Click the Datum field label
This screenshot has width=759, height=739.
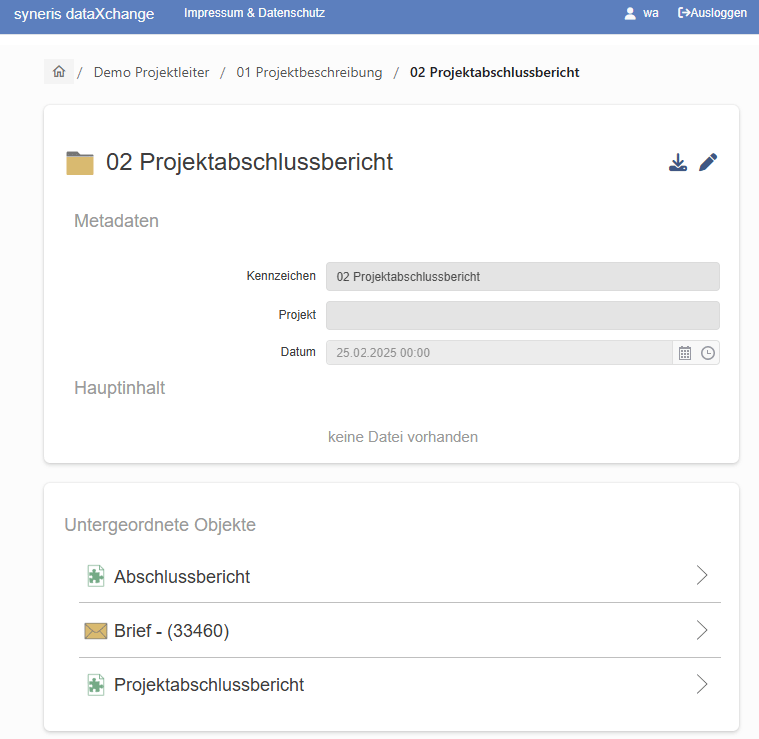[298, 352]
